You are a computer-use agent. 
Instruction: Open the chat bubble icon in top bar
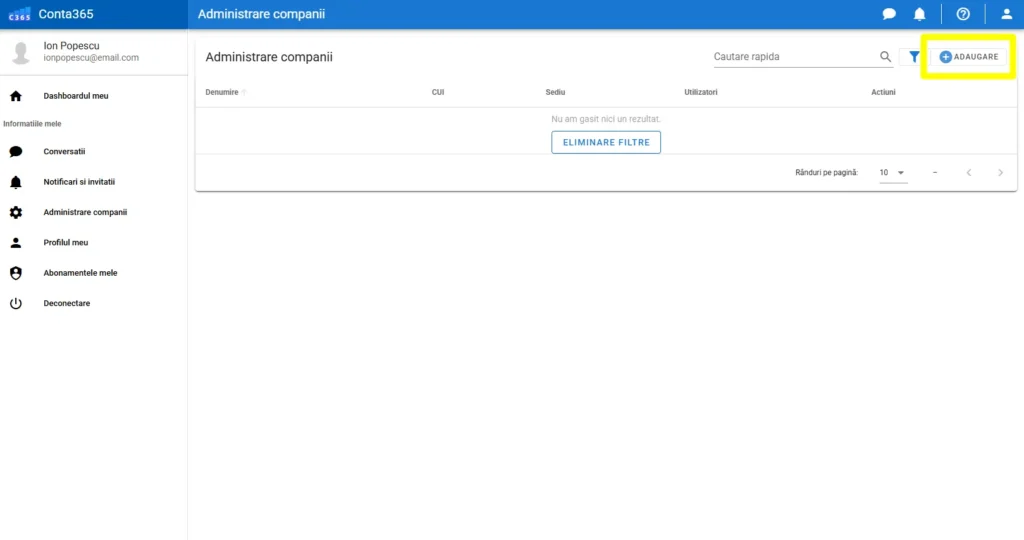(889, 14)
